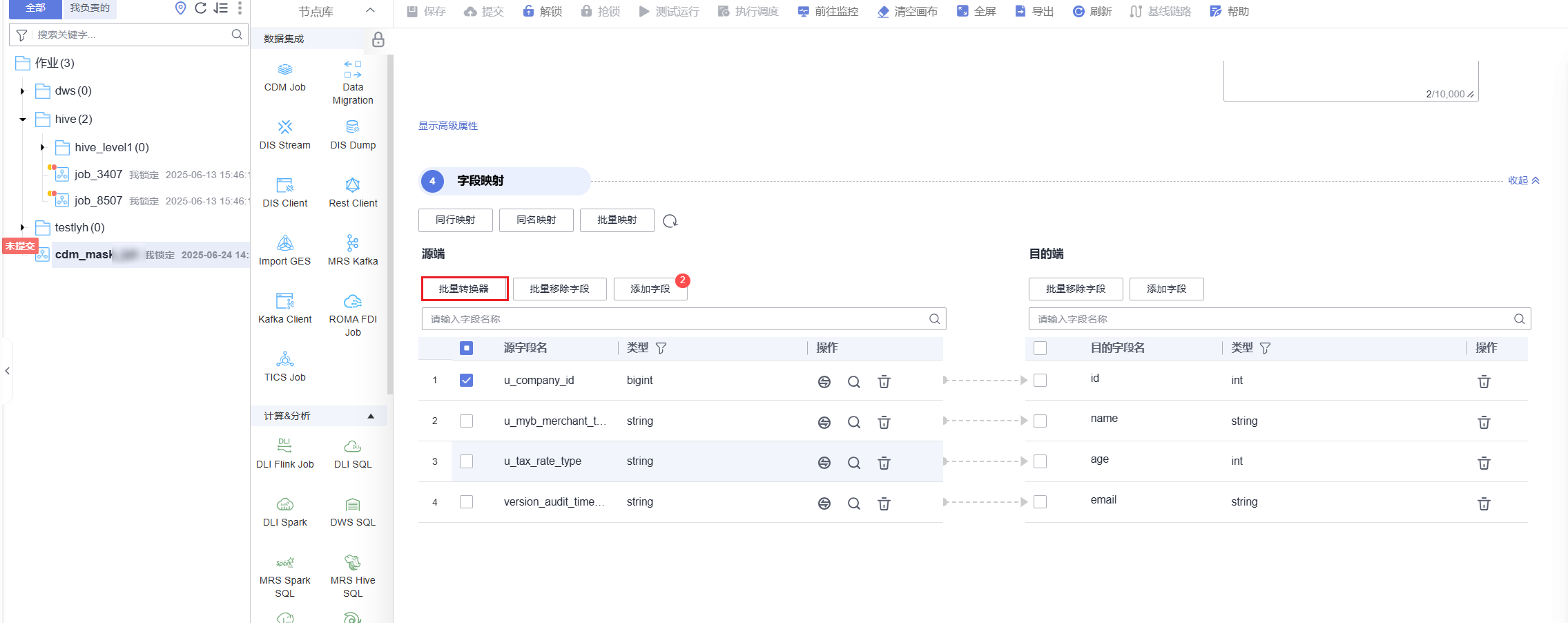
Task: Click 导出 in the top toolbar
Action: (x=1034, y=11)
